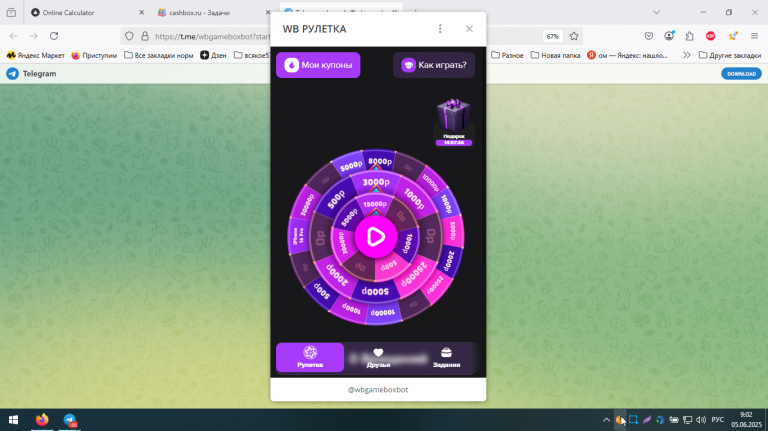Screen dimensions: 768x431
Task: Switch to the Друзья tab
Action: click(378, 358)
